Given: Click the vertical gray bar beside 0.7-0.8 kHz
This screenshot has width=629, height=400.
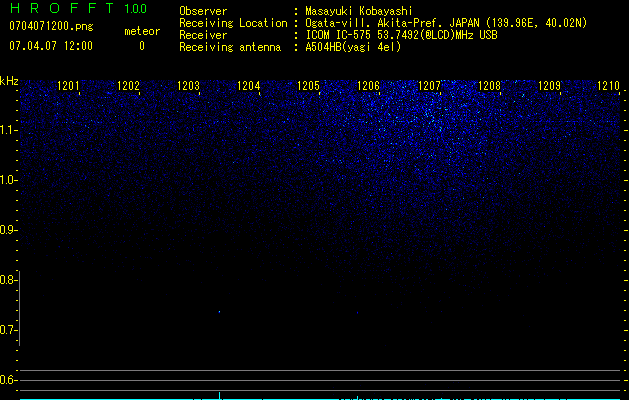Looking at the screenshot, I should (19, 308).
